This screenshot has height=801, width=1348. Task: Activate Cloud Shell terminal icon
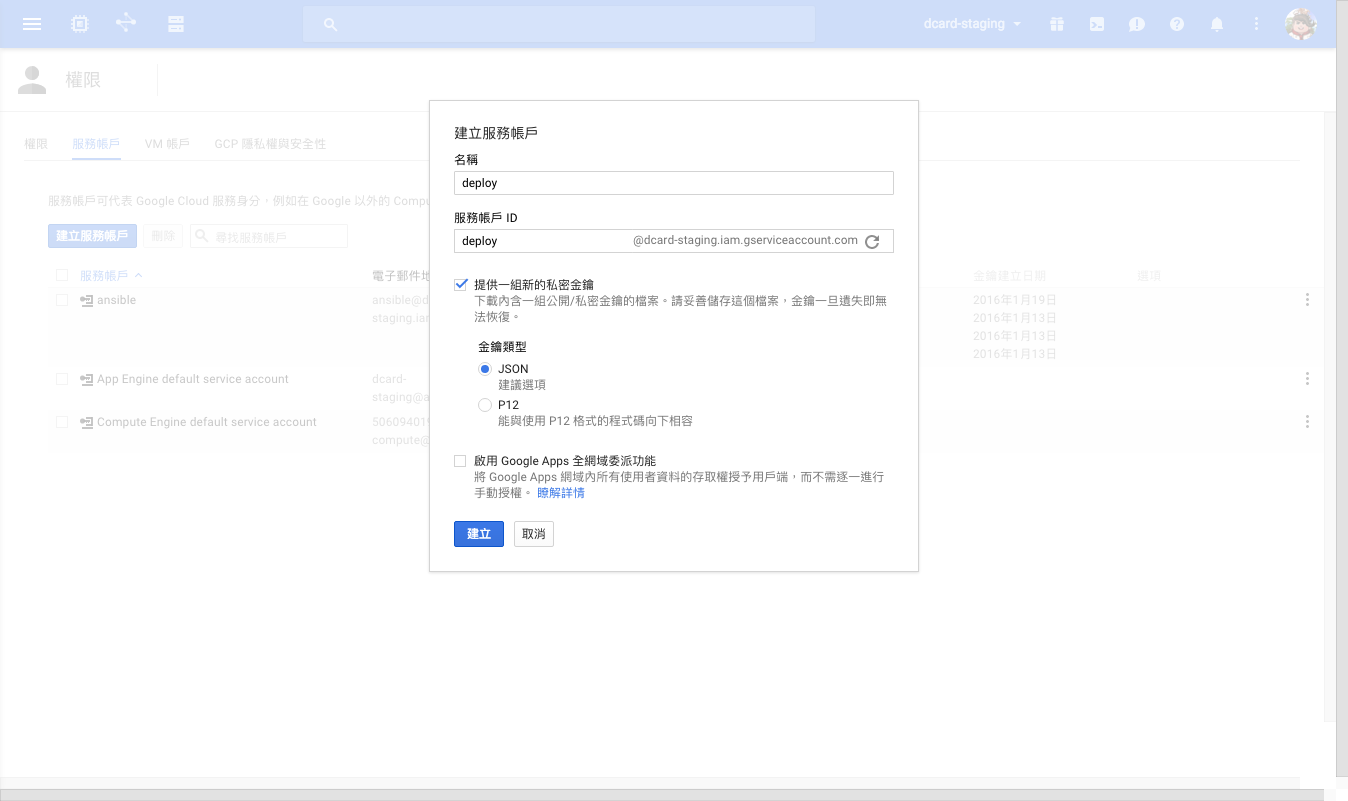[1097, 24]
